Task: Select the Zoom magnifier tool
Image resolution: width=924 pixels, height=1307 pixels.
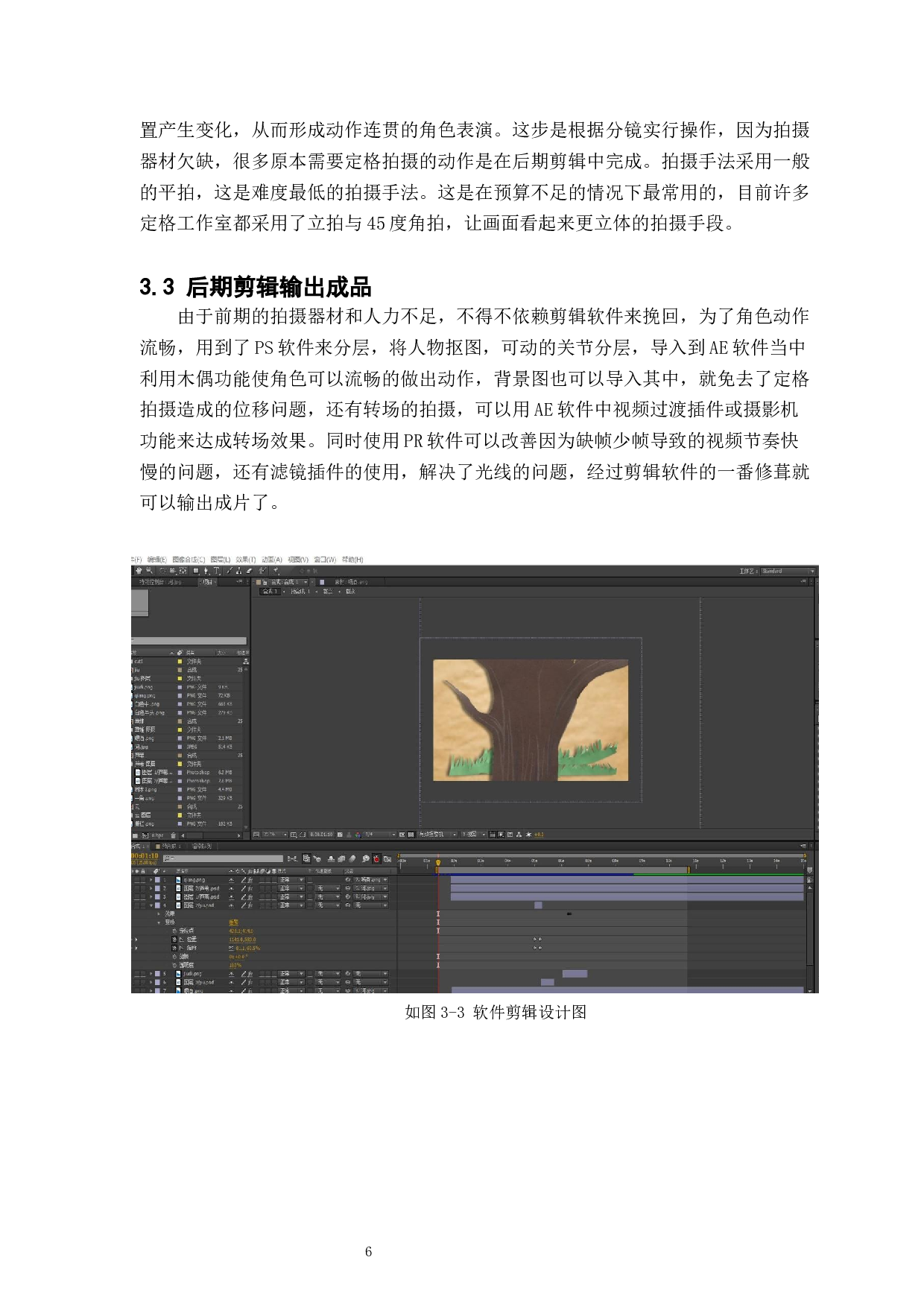Action: tap(149, 571)
